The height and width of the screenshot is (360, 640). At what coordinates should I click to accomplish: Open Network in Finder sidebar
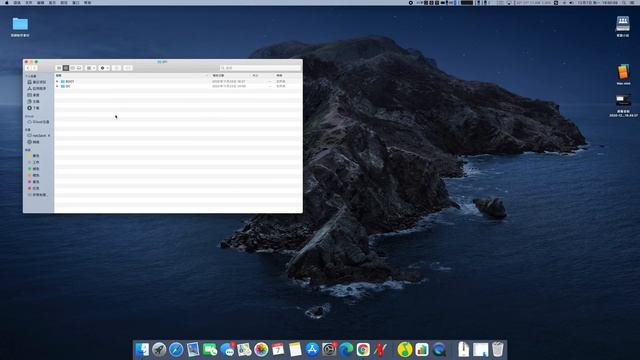(x=33, y=142)
